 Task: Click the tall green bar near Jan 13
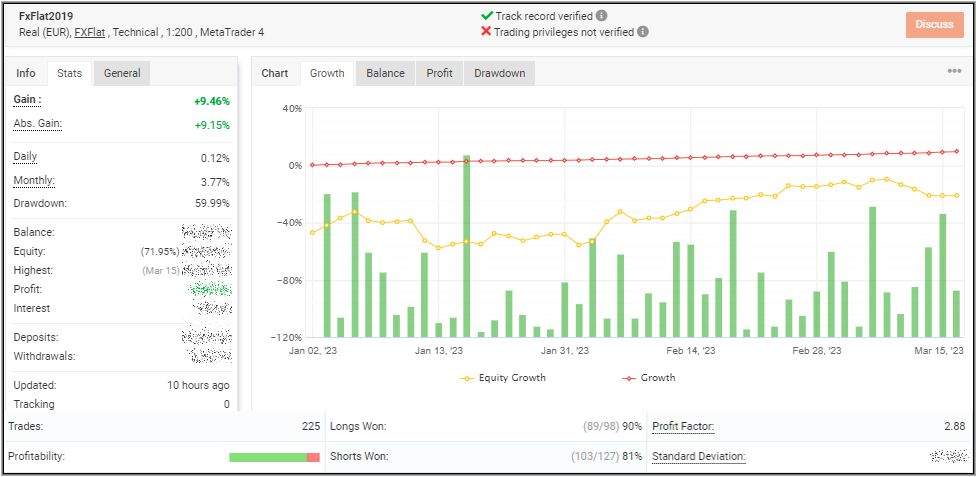click(x=466, y=245)
